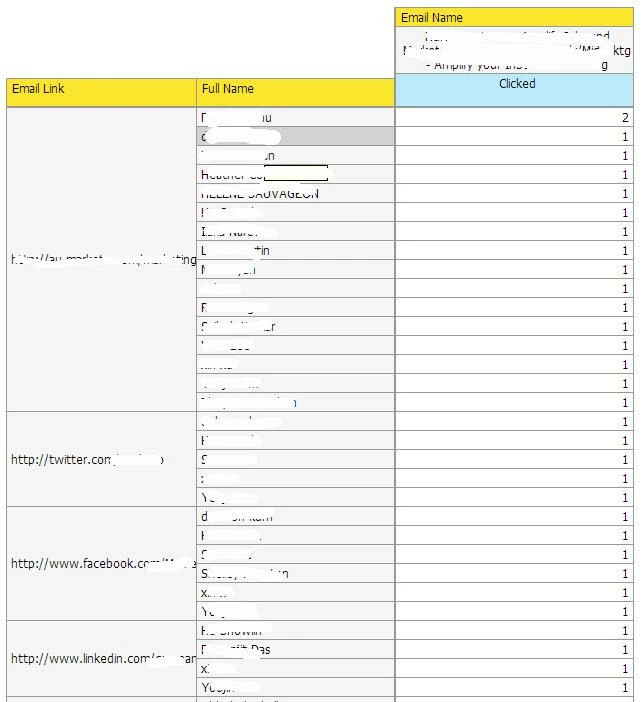
Task: Select the clicked count cell showing 2
Action: click(514, 117)
